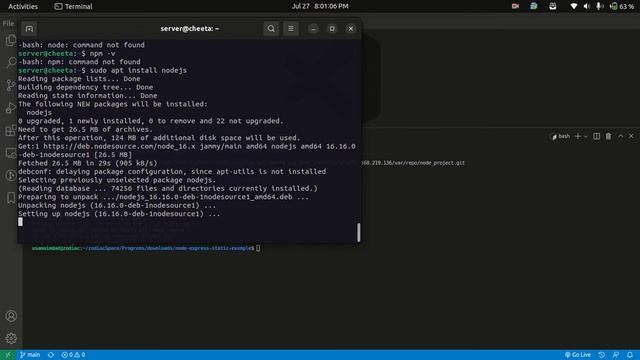Open a new tab in the GNOME Terminal

coord(29,29)
